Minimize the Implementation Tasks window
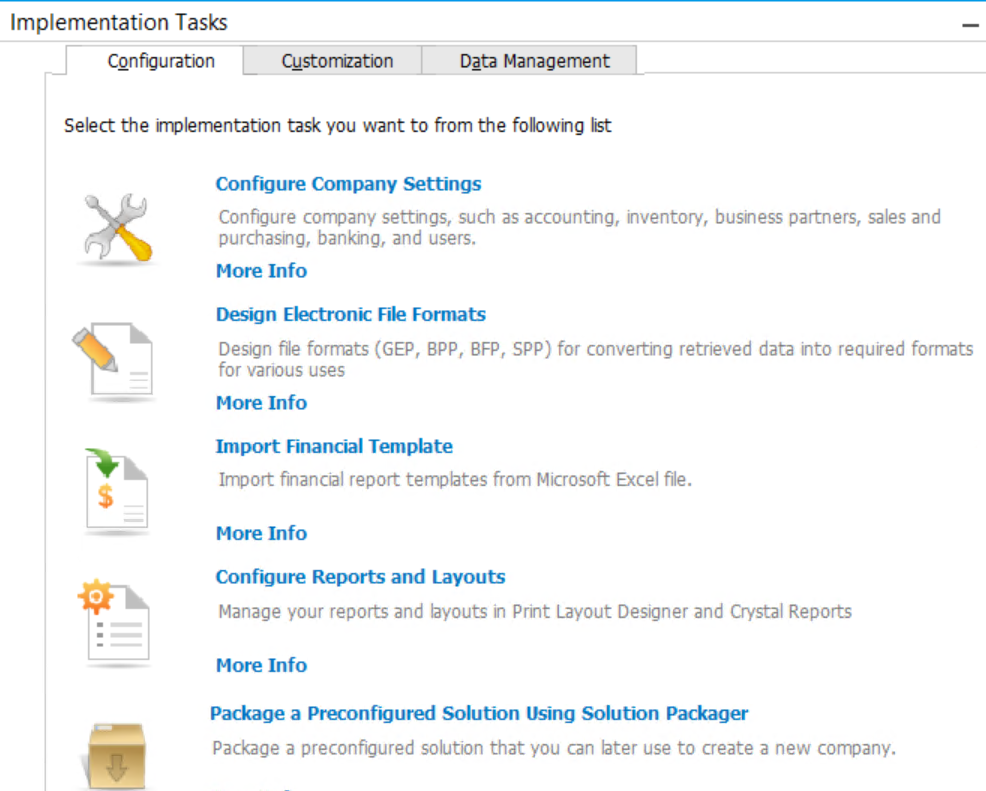This screenshot has width=986, height=791. [969, 25]
